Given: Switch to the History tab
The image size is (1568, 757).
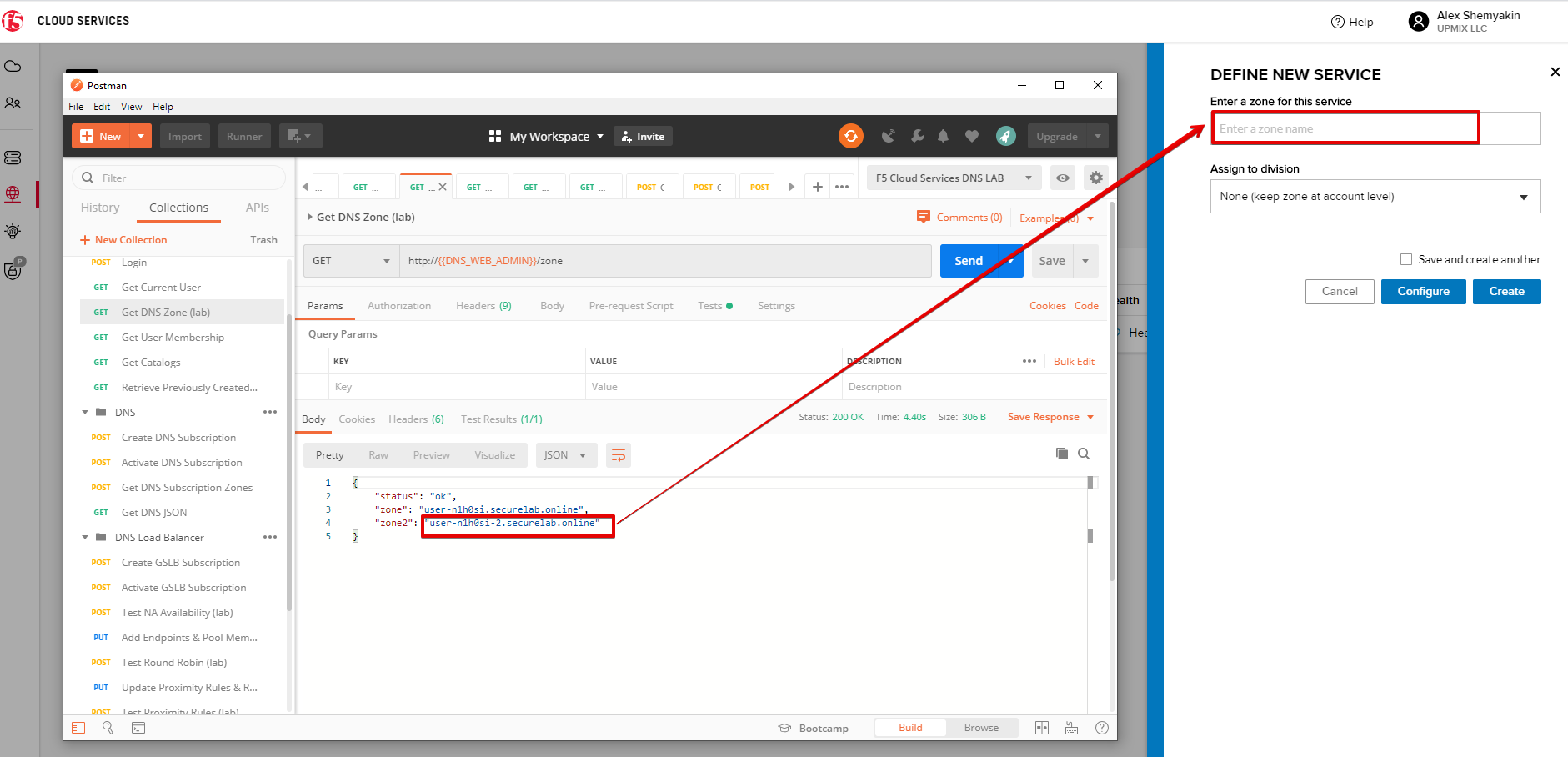Looking at the screenshot, I should 100,208.
